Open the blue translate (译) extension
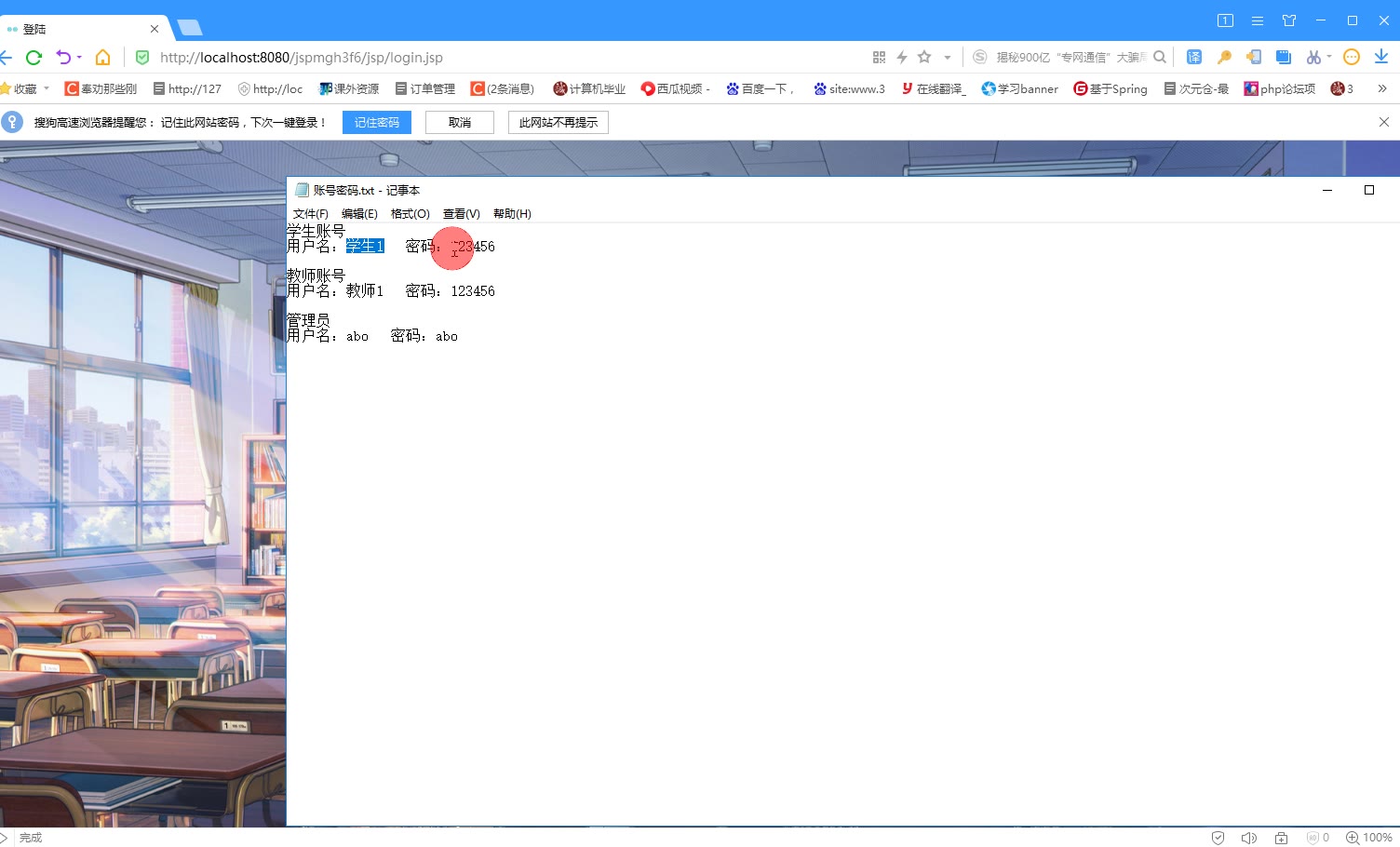Image resolution: width=1400 pixels, height=847 pixels. 1194,58
